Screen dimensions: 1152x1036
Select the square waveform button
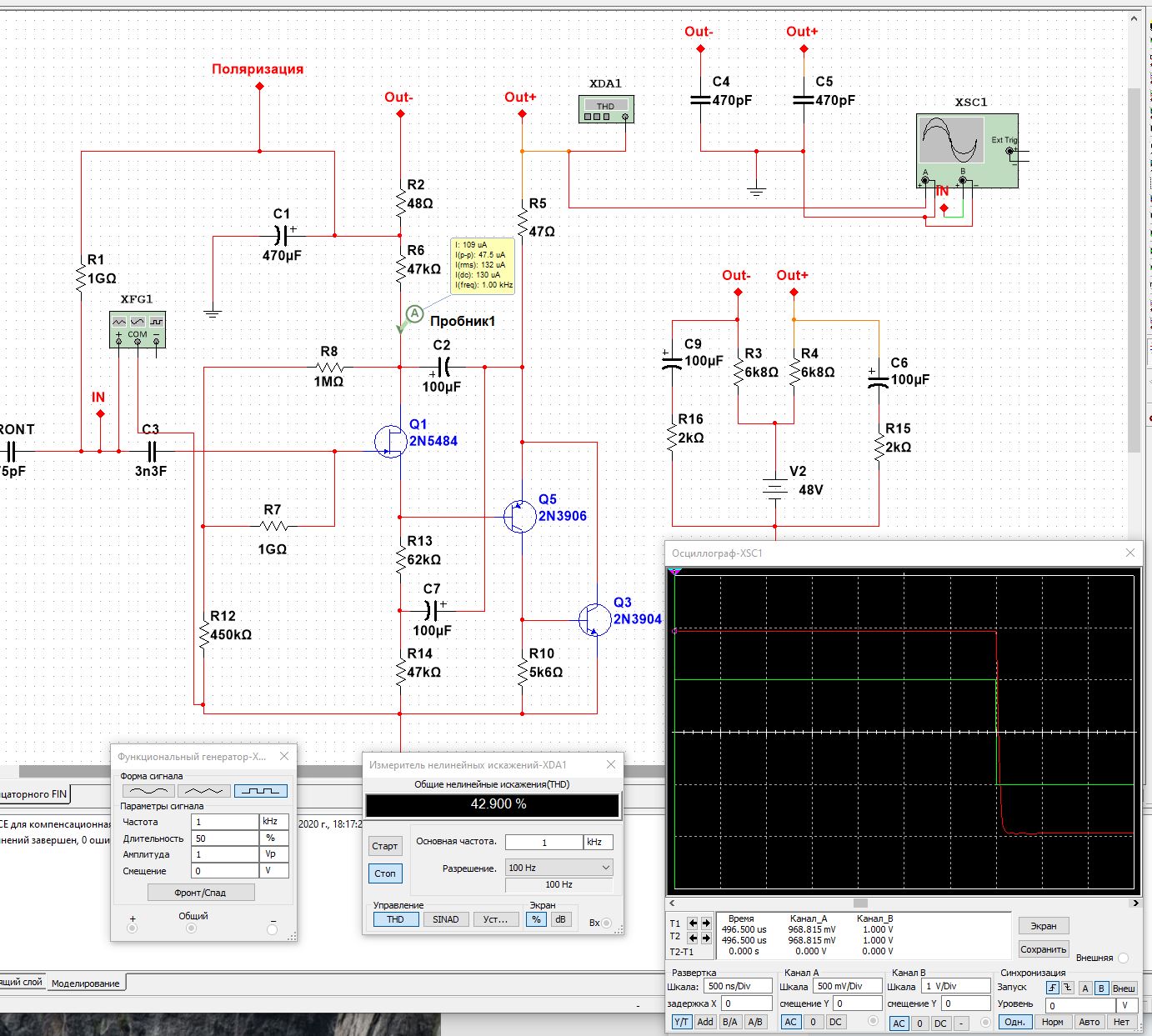pyautogui.click(x=261, y=791)
